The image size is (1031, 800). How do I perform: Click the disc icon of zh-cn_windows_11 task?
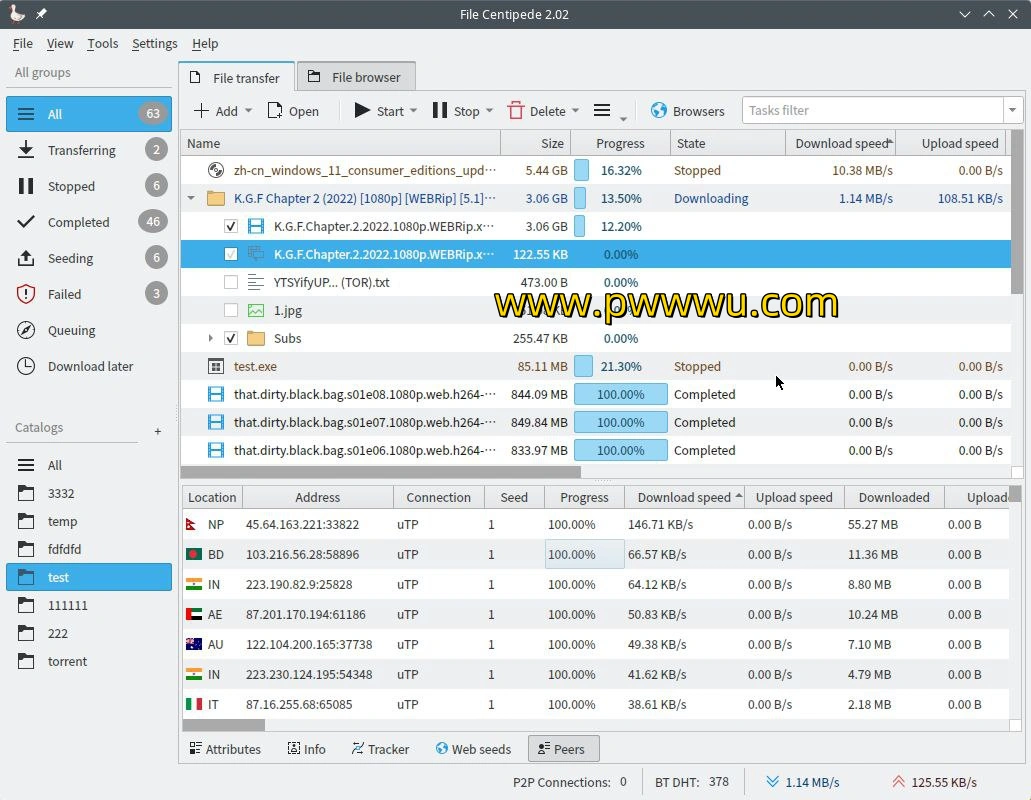pos(216,170)
